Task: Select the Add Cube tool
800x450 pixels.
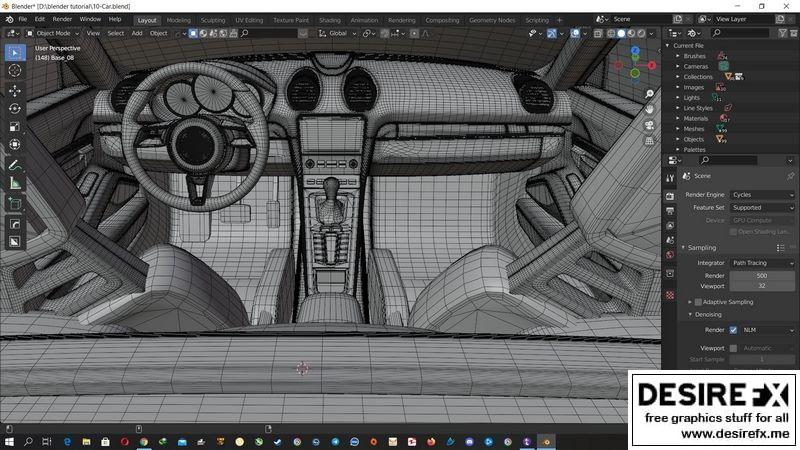Action: [15, 204]
